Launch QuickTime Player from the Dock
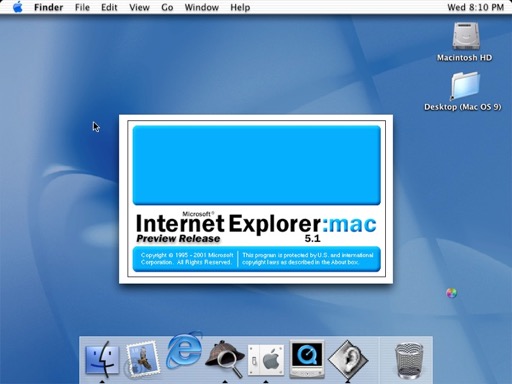512x384 pixels. (x=307, y=359)
